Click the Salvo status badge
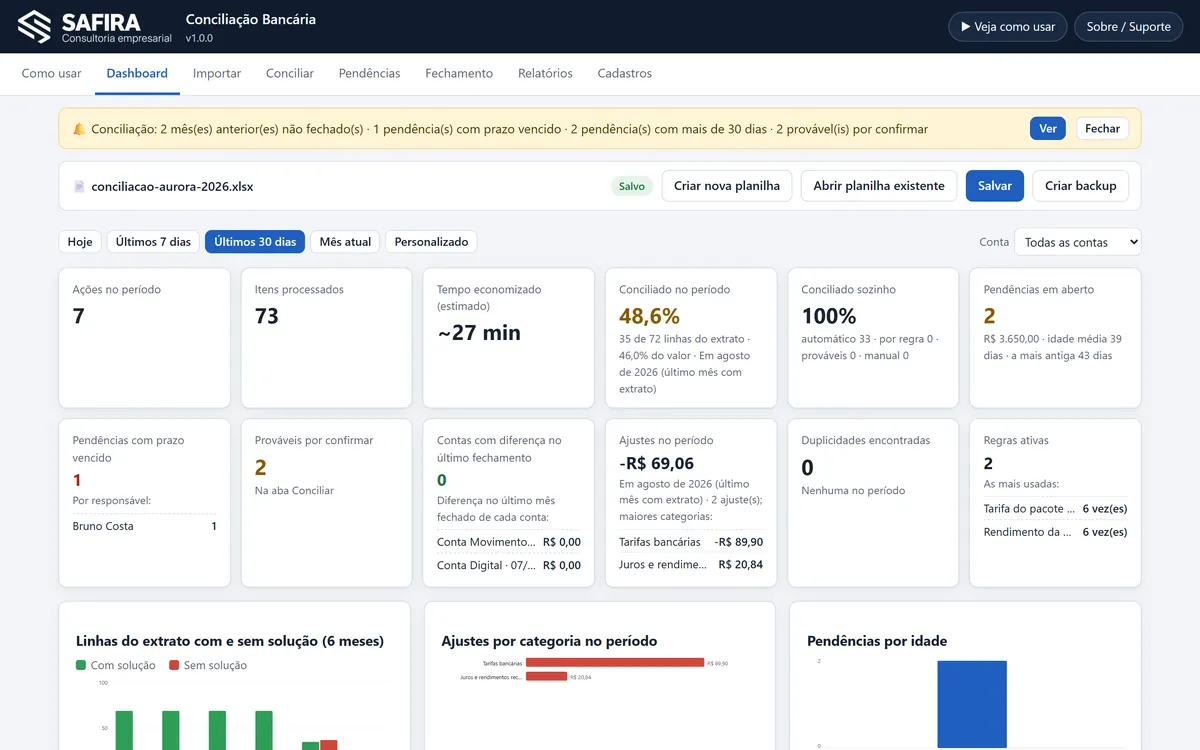This screenshot has height=750, width=1200. pyautogui.click(x=632, y=186)
